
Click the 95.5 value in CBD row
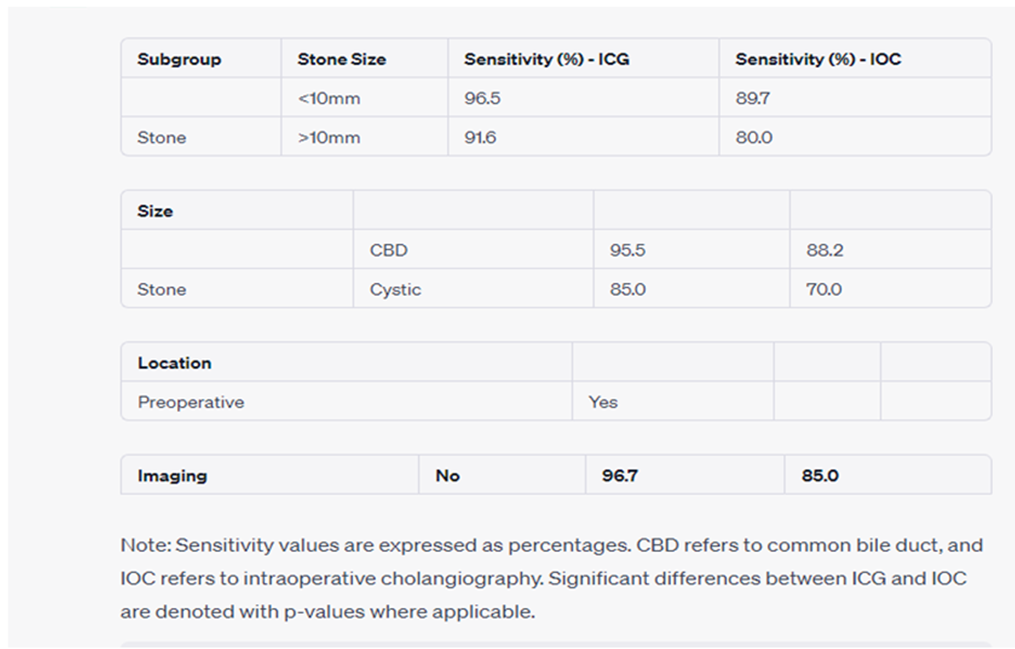(x=627, y=250)
